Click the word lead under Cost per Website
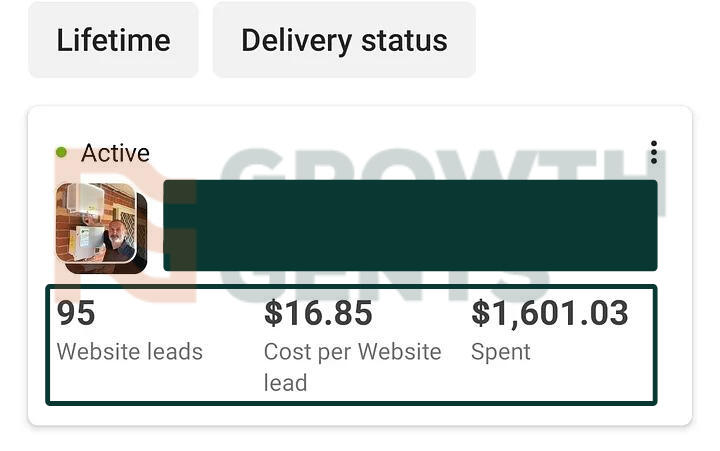720x451 pixels. (285, 382)
